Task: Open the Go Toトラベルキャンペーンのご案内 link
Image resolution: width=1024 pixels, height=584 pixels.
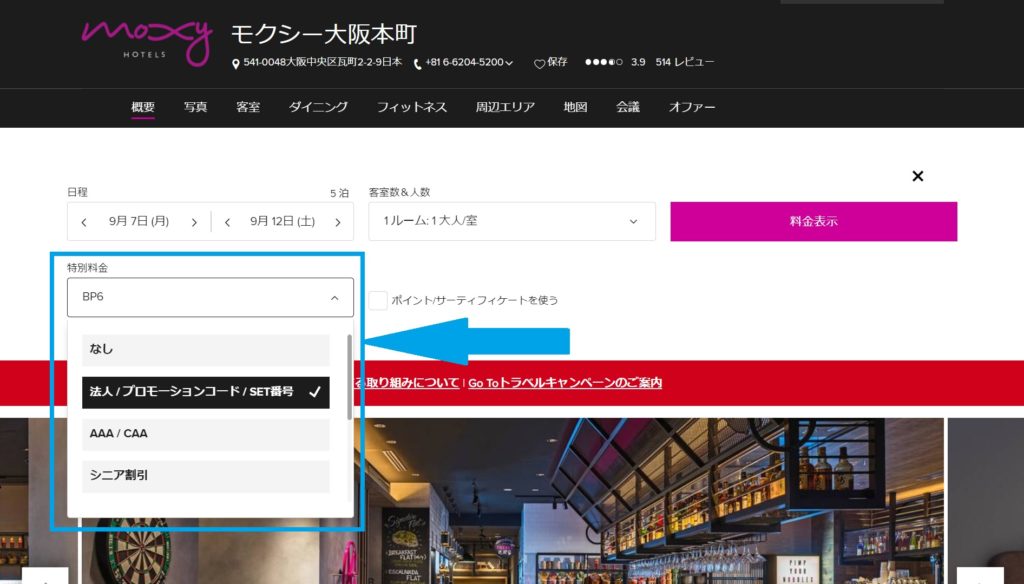Action: coord(565,383)
